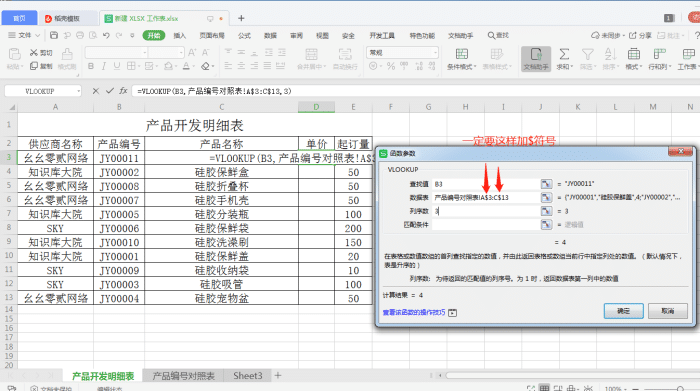
Task: Expand the AutoSum (求和) dropdown arrow
Action: (x=571, y=67)
